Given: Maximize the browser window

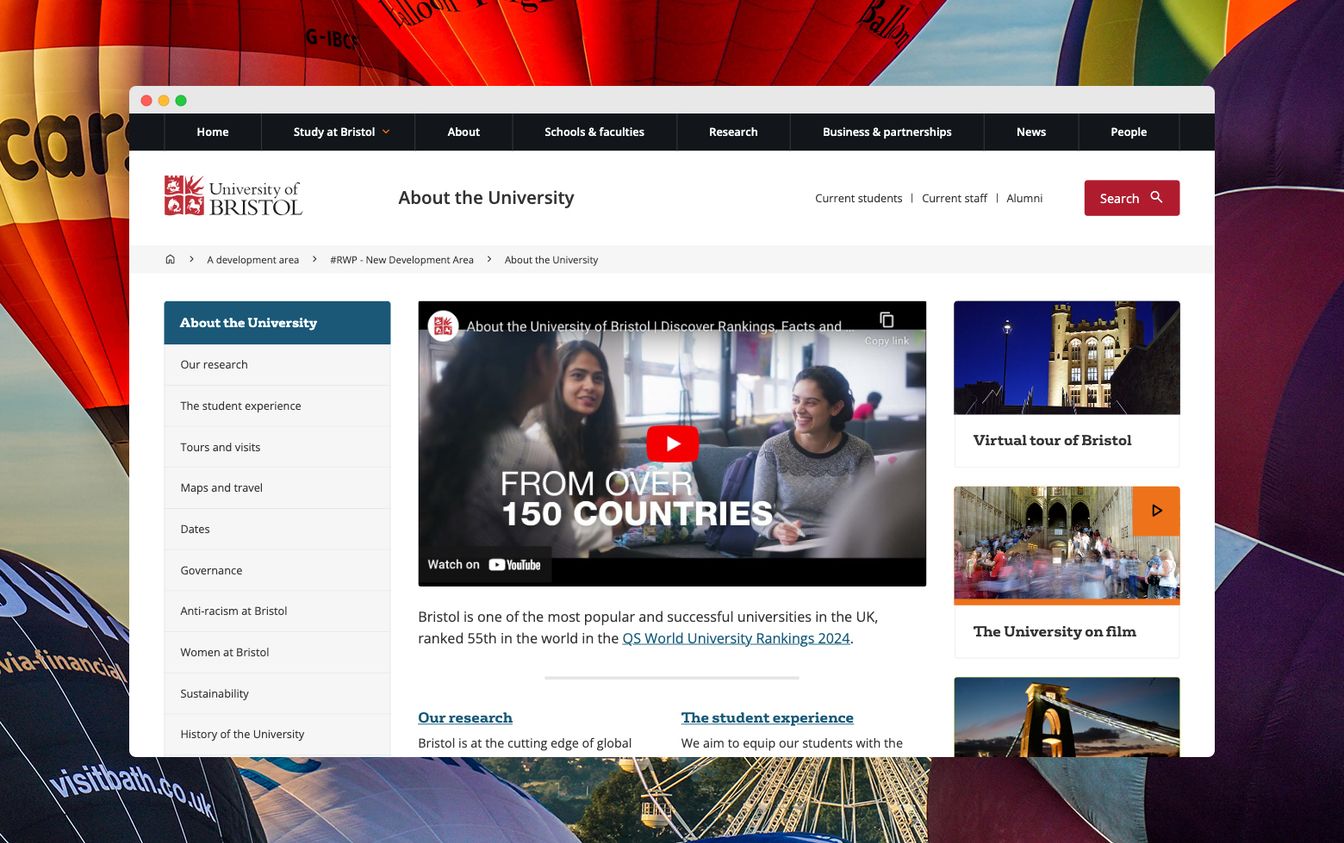Looking at the screenshot, I should coord(181,100).
